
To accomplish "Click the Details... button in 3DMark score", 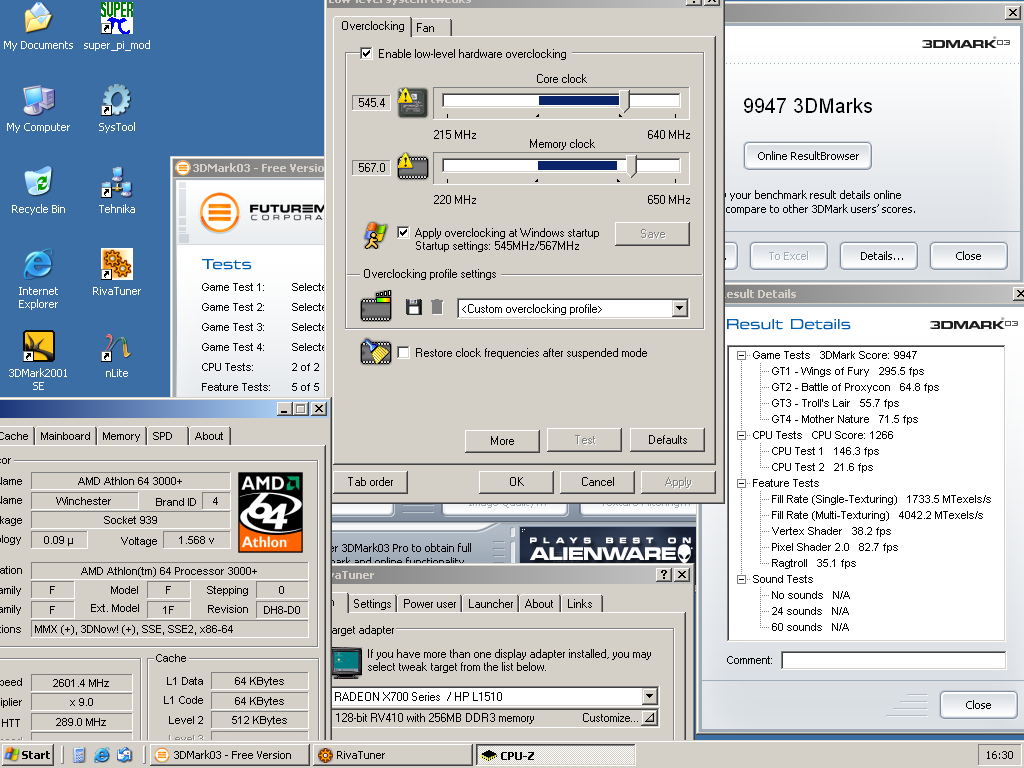I will pos(879,255).
